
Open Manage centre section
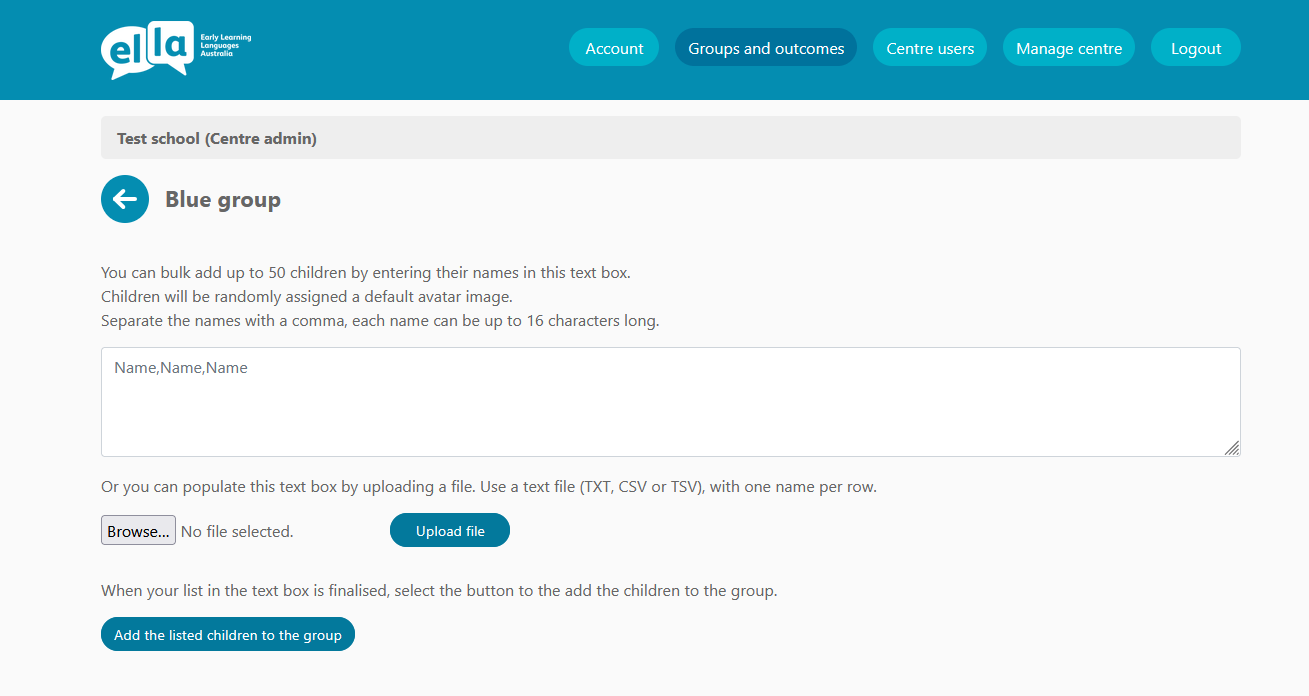pos(1069,48)
